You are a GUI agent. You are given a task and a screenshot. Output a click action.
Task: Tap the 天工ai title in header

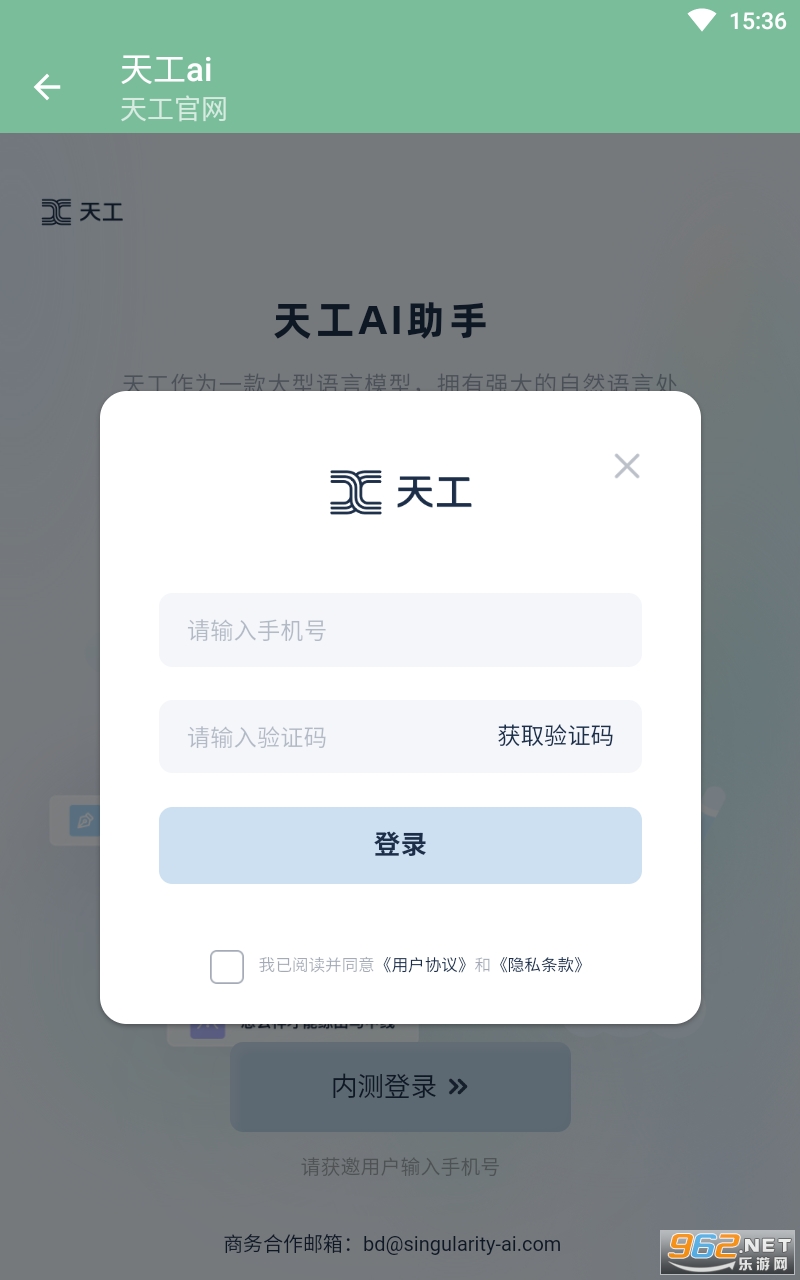[166, 69]
